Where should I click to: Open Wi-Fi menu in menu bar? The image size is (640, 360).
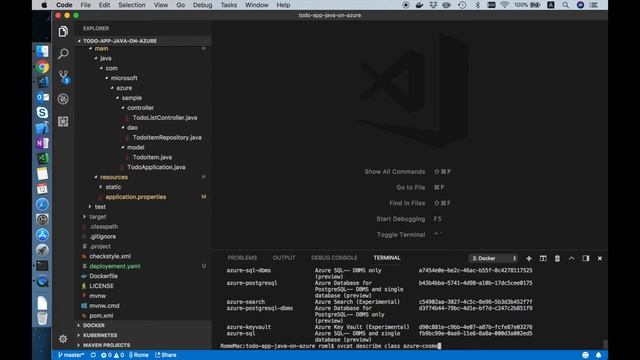[504, 5]
